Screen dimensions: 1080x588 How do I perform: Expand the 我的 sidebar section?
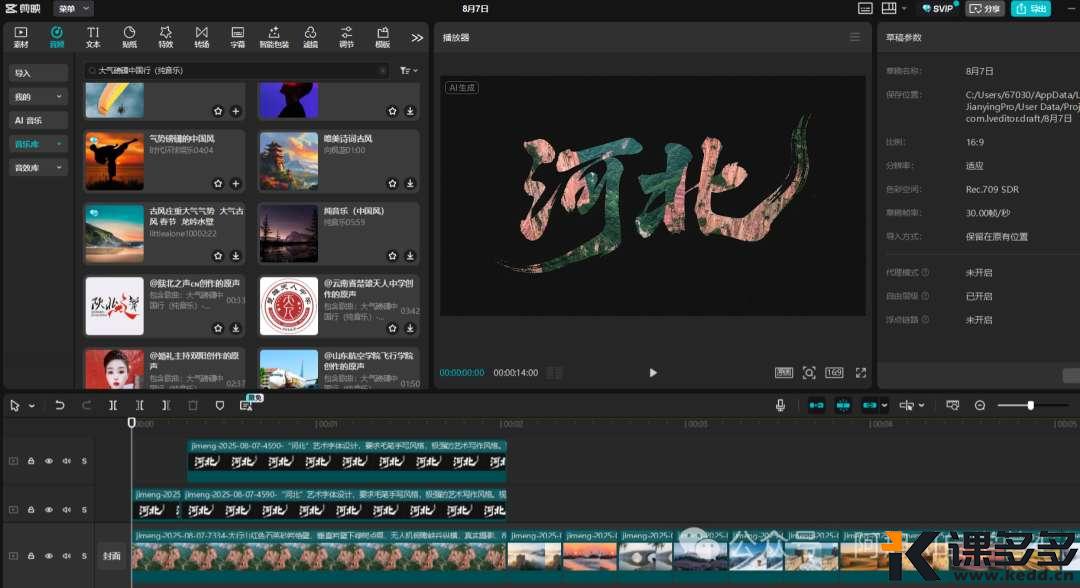pos(38,96)
